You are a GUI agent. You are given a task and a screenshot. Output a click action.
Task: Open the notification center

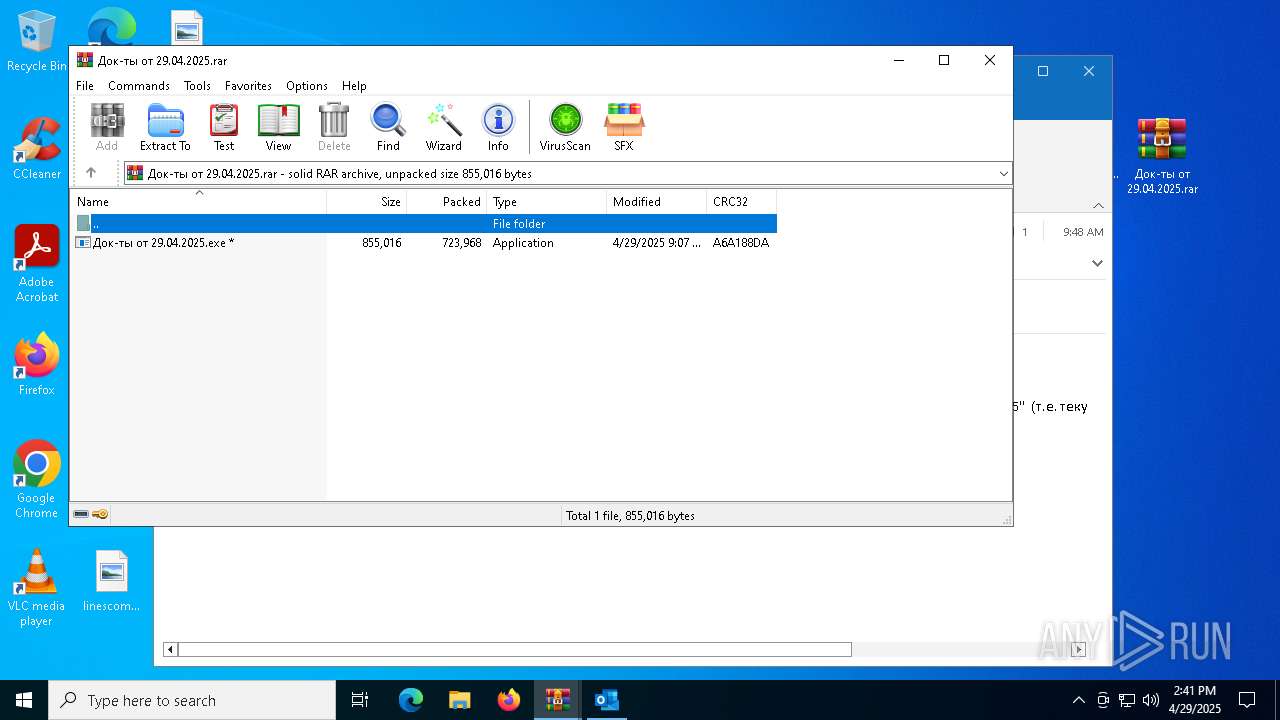point(1247,700)
